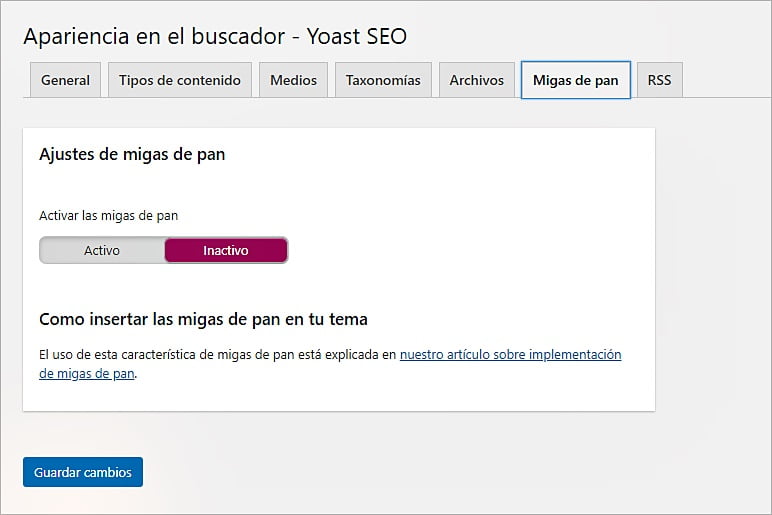Screen dimensions: 772x515
Task: Save settings with Guardar cambios button
Action: click(83, 472)
